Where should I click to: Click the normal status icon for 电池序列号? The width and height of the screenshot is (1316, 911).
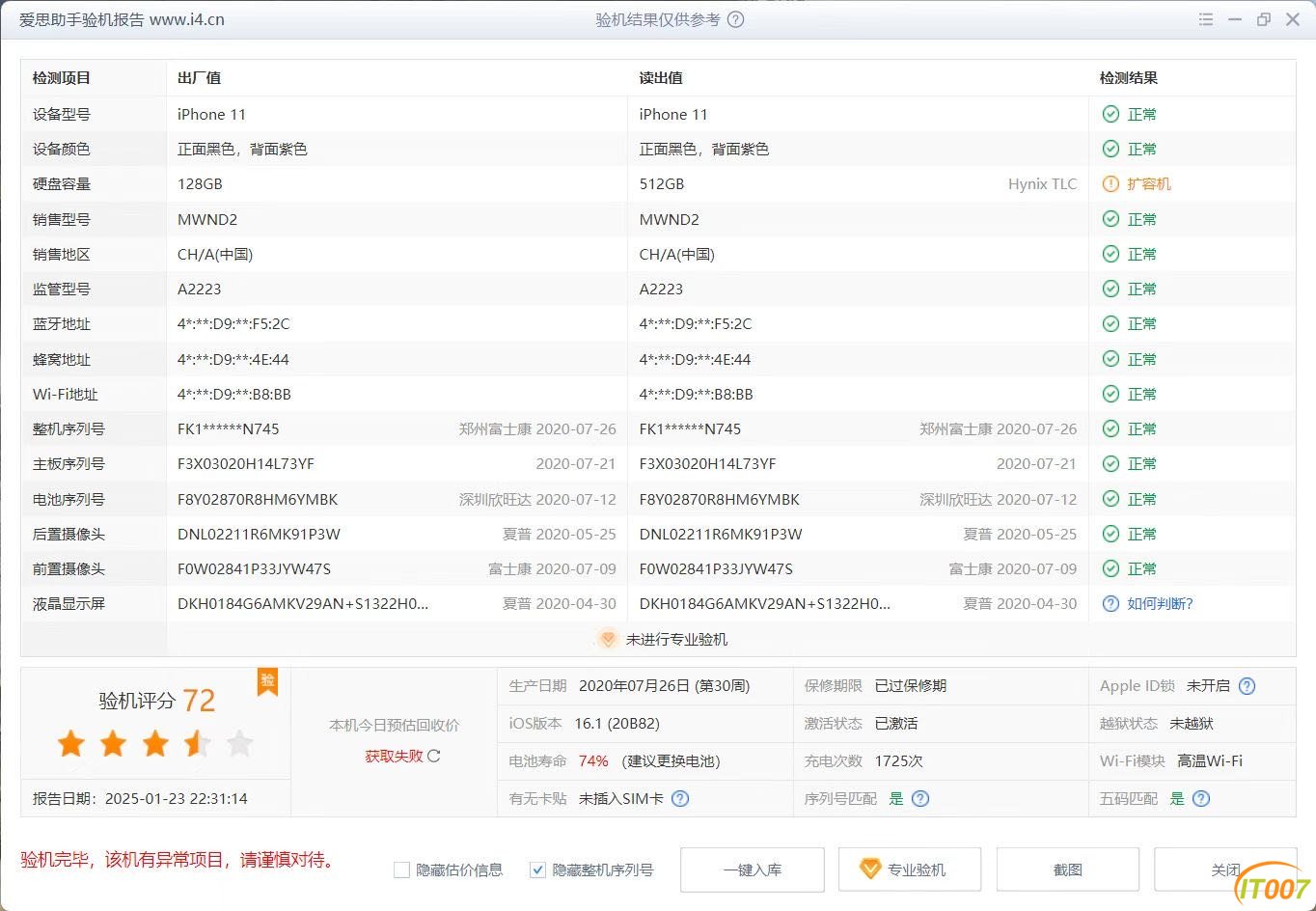tap(1110, 499)
